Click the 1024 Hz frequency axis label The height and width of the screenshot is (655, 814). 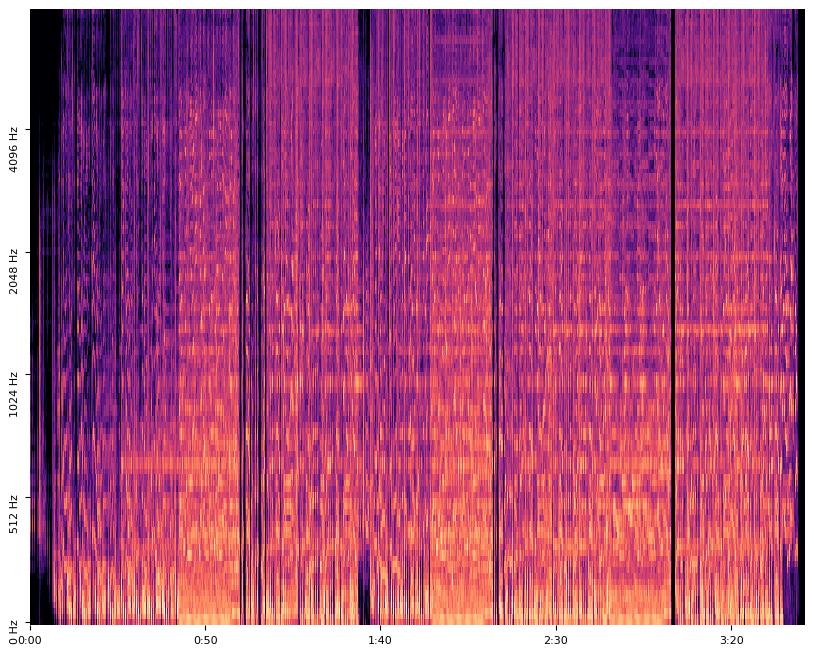13,394
